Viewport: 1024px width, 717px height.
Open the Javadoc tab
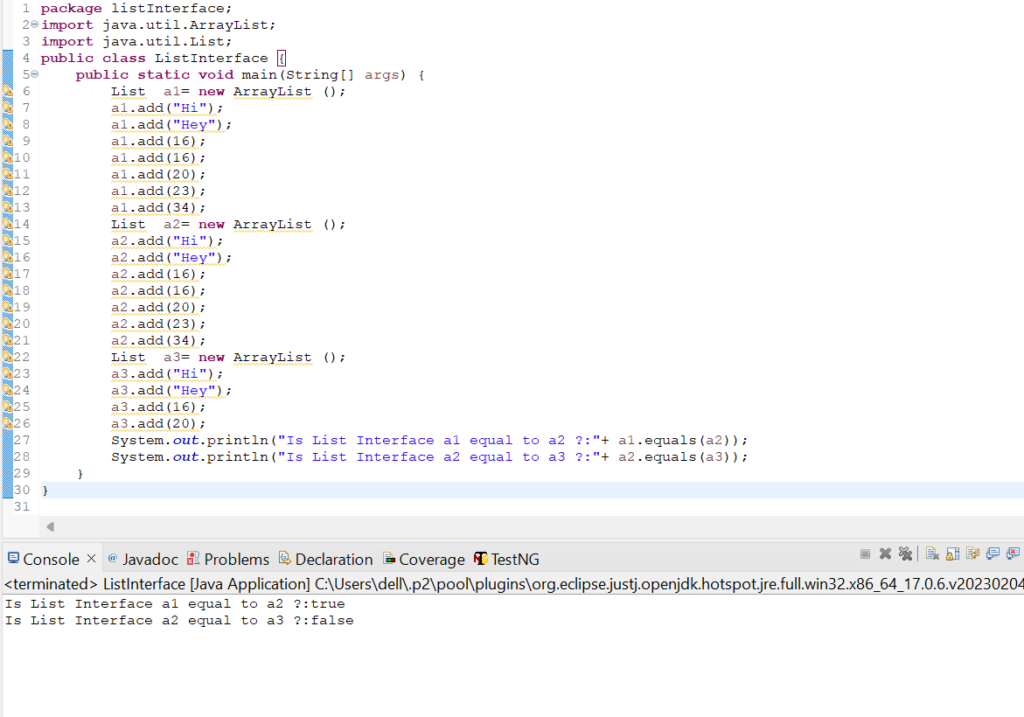(142, 559)
